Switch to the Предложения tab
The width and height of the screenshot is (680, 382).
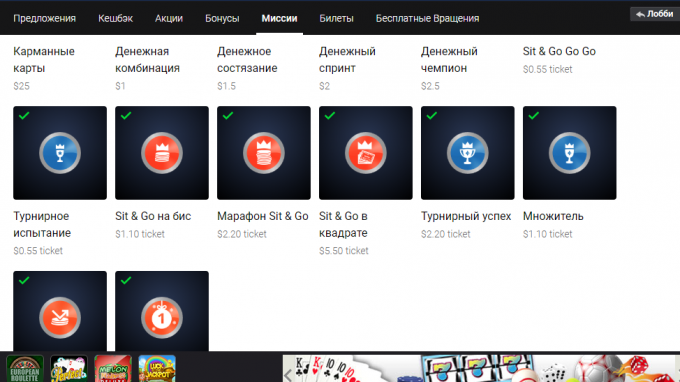44,18
